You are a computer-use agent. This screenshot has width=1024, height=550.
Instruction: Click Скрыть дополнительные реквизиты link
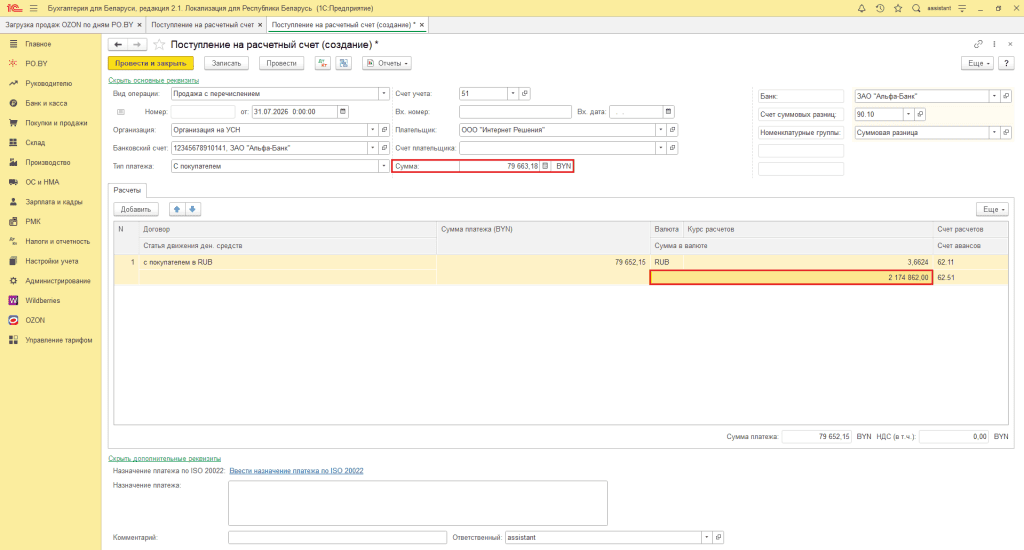coord(165,459)
